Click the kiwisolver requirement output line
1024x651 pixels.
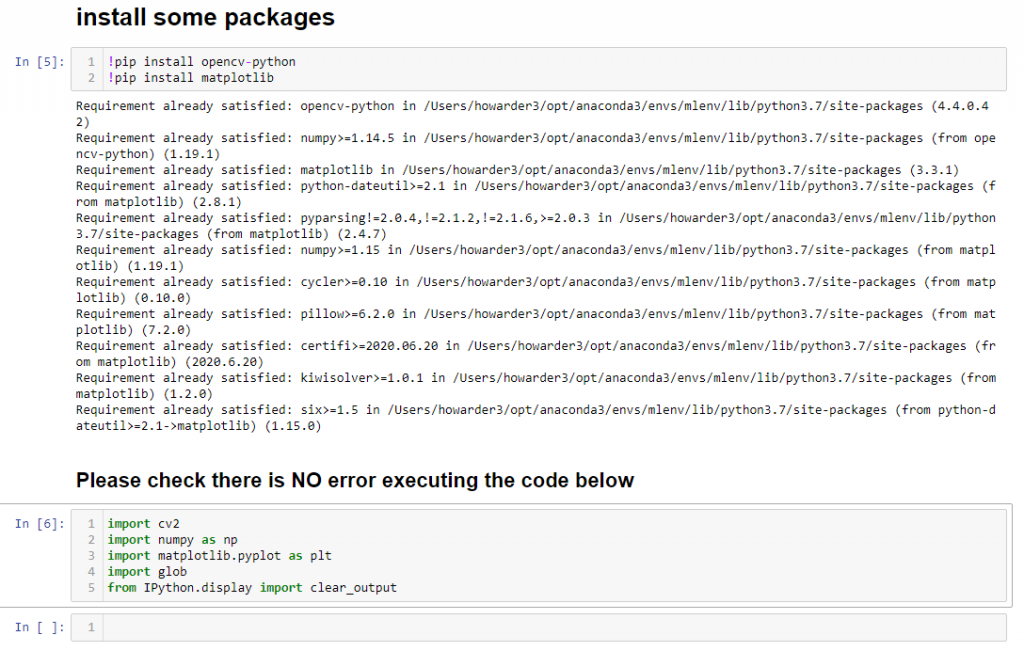pyautogui.click(x=535, y=378)
